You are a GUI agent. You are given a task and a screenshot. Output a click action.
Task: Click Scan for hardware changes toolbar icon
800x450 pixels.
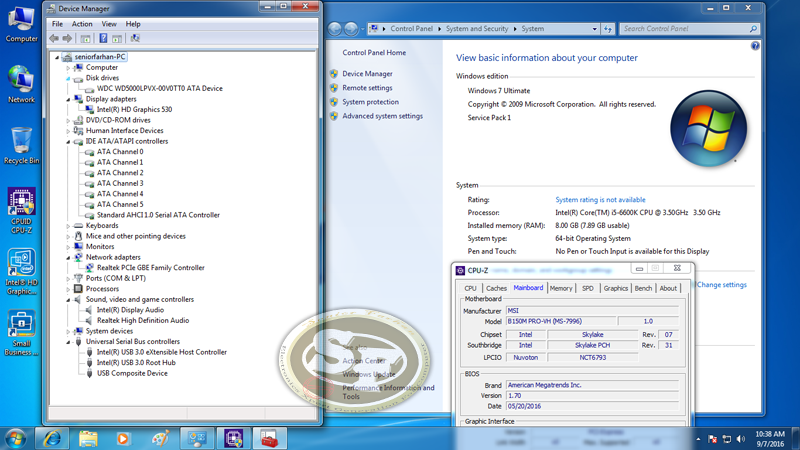135,38
